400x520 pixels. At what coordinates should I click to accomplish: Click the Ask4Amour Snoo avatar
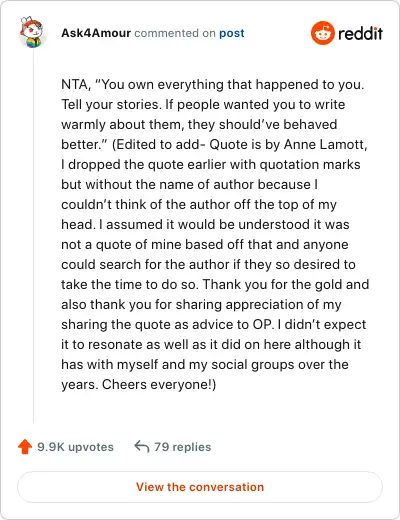31,32
